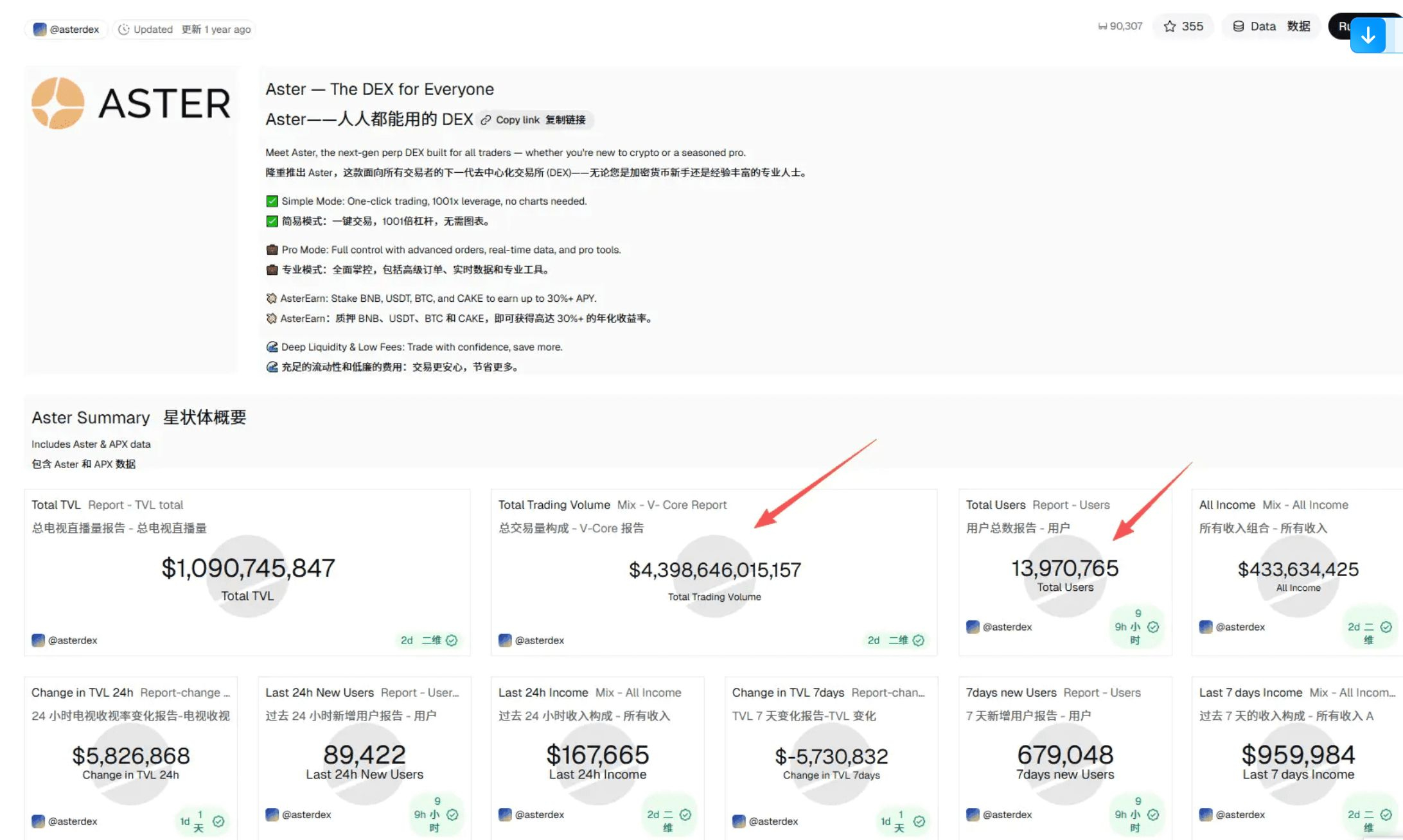Viewport: 1403px width, 840px height.
Task: Open the @asterdex link under All Income card
Action: coord(1241,627)
